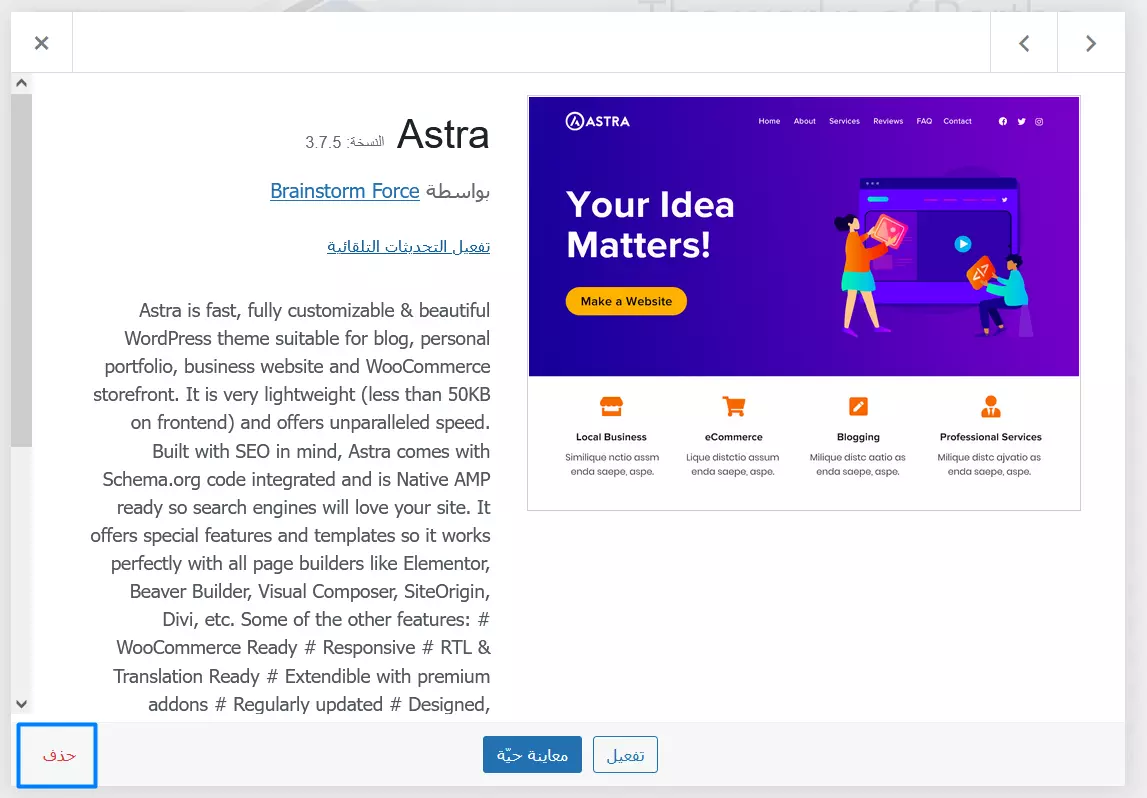Enable automatic updates via تفعيل التحديثات التلقائية

[408, 246]
